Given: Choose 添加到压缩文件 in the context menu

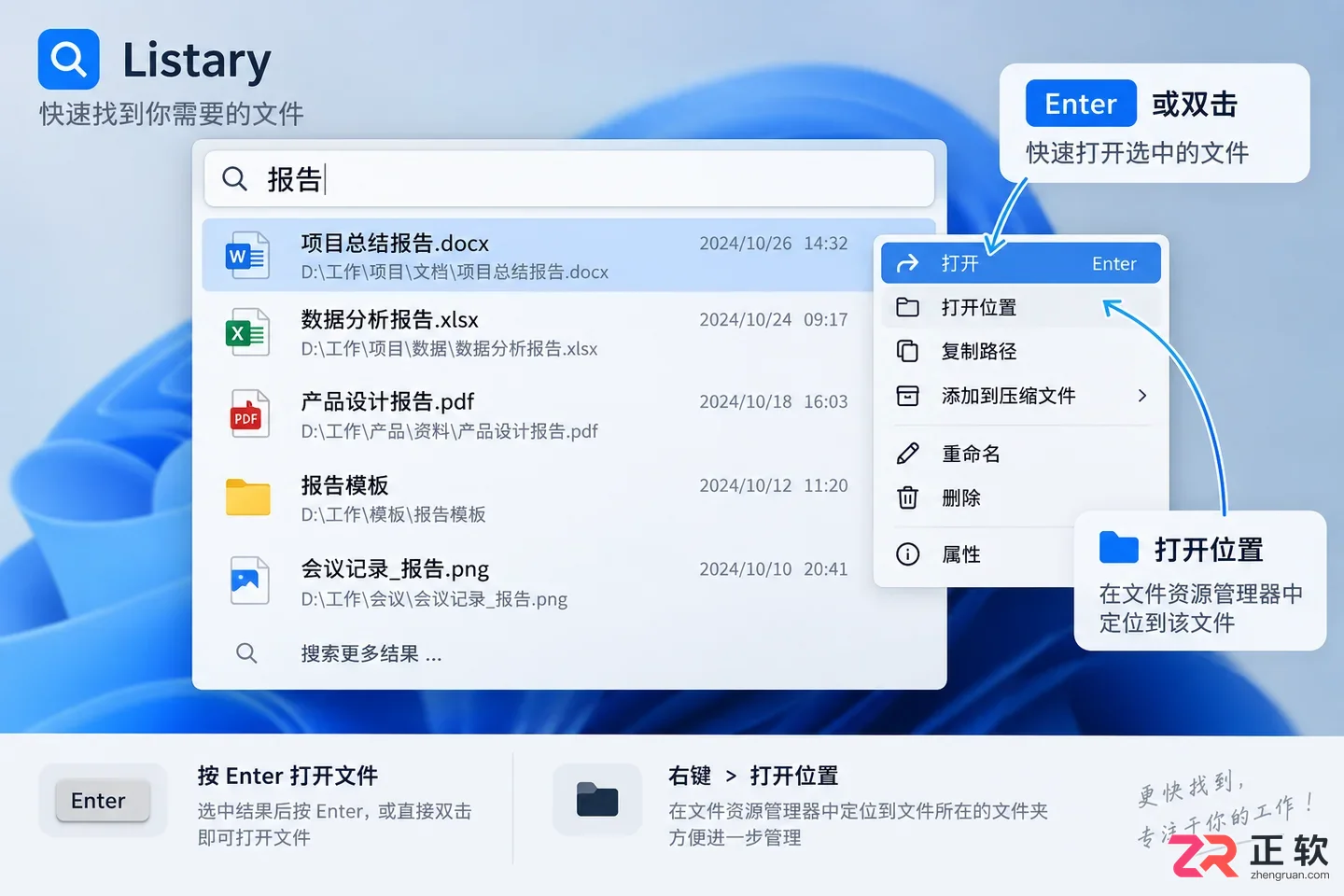Looking at the screenshot, I should (1021, 396).
